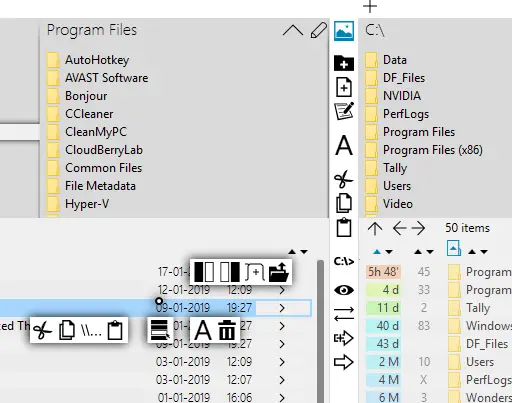Click the clipboard paste icon in center toolbar

click(x=344, y=227)
